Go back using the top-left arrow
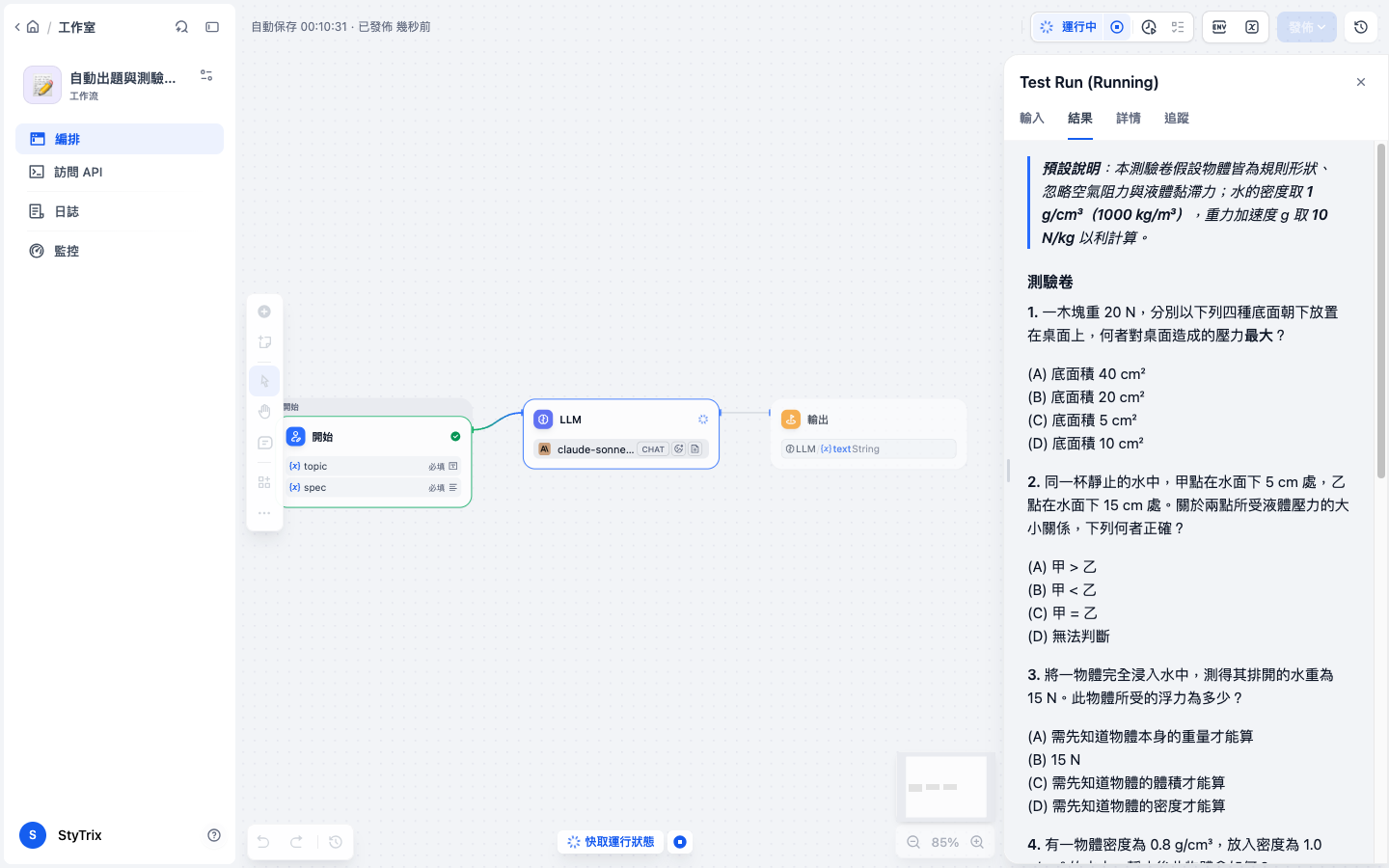This screenshot has width=1389, height=868. [17, 27]
